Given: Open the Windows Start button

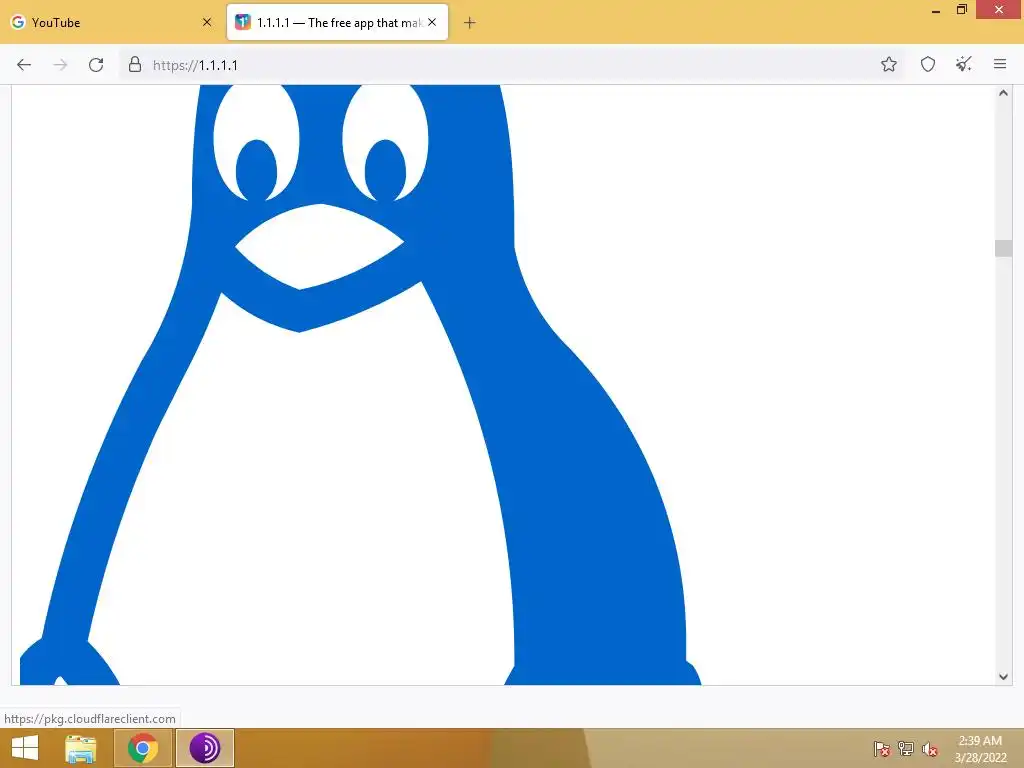Looking at the screenshot, I should 25,748.
